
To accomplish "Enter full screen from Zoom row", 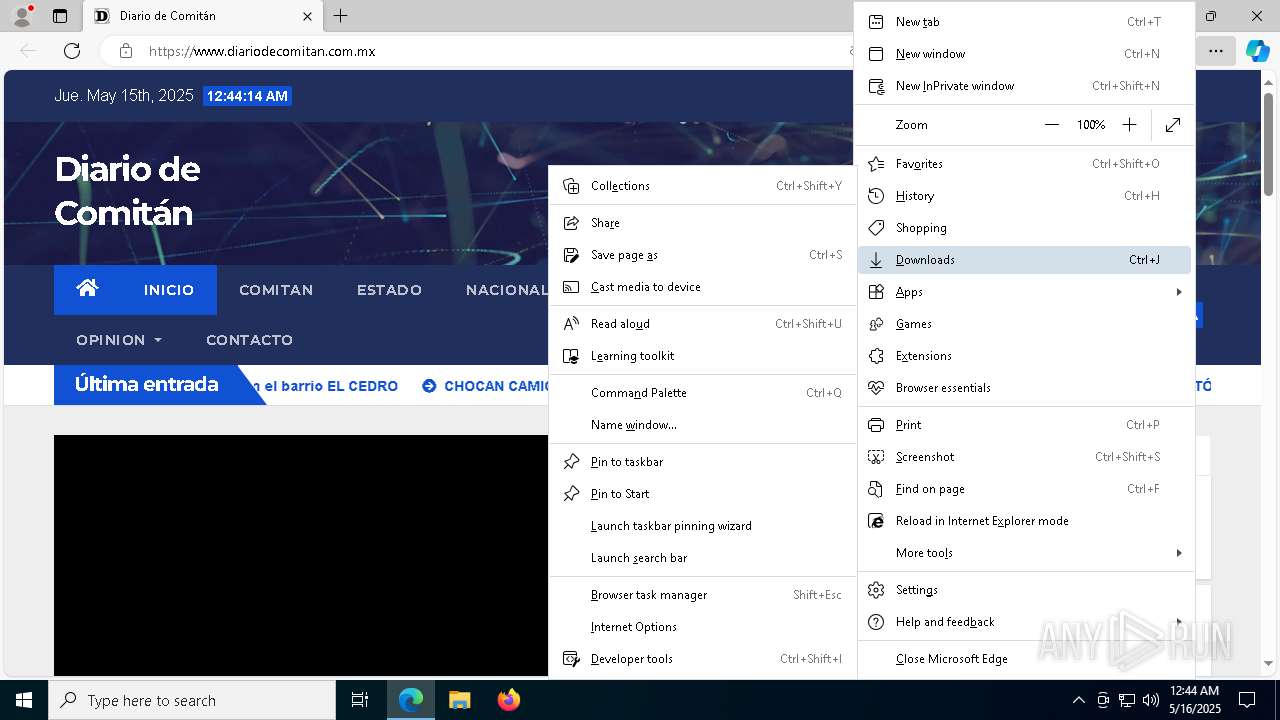I will (1173, 125).
